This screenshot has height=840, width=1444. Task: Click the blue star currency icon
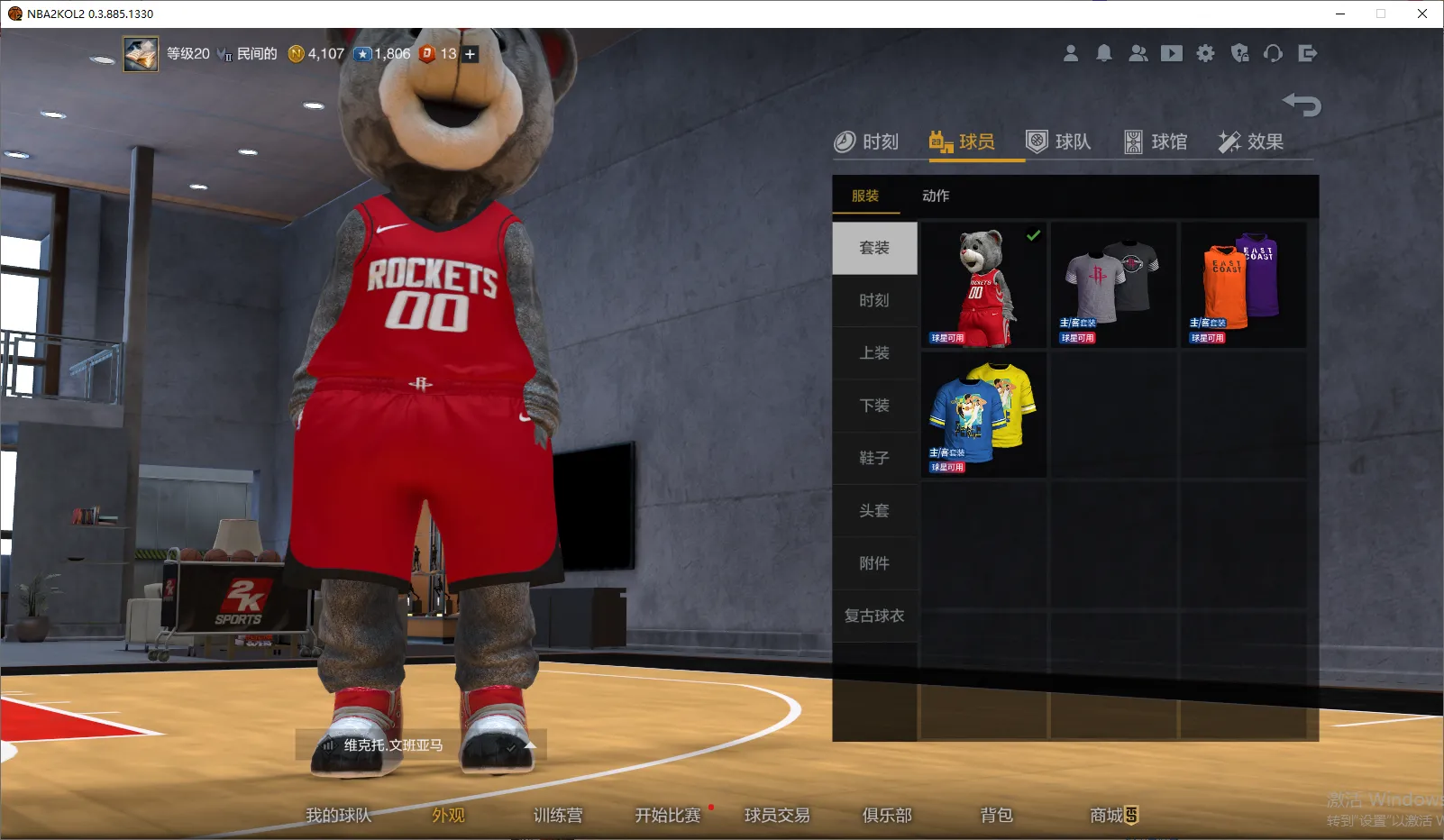pos(362,54)
